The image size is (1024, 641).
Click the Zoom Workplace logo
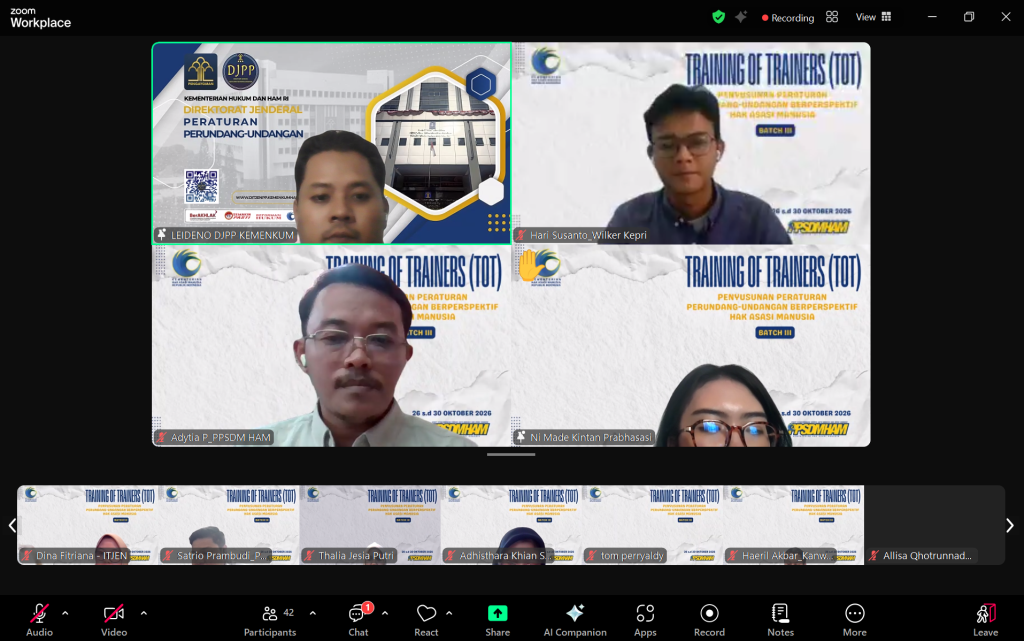[x=40, y=18]
